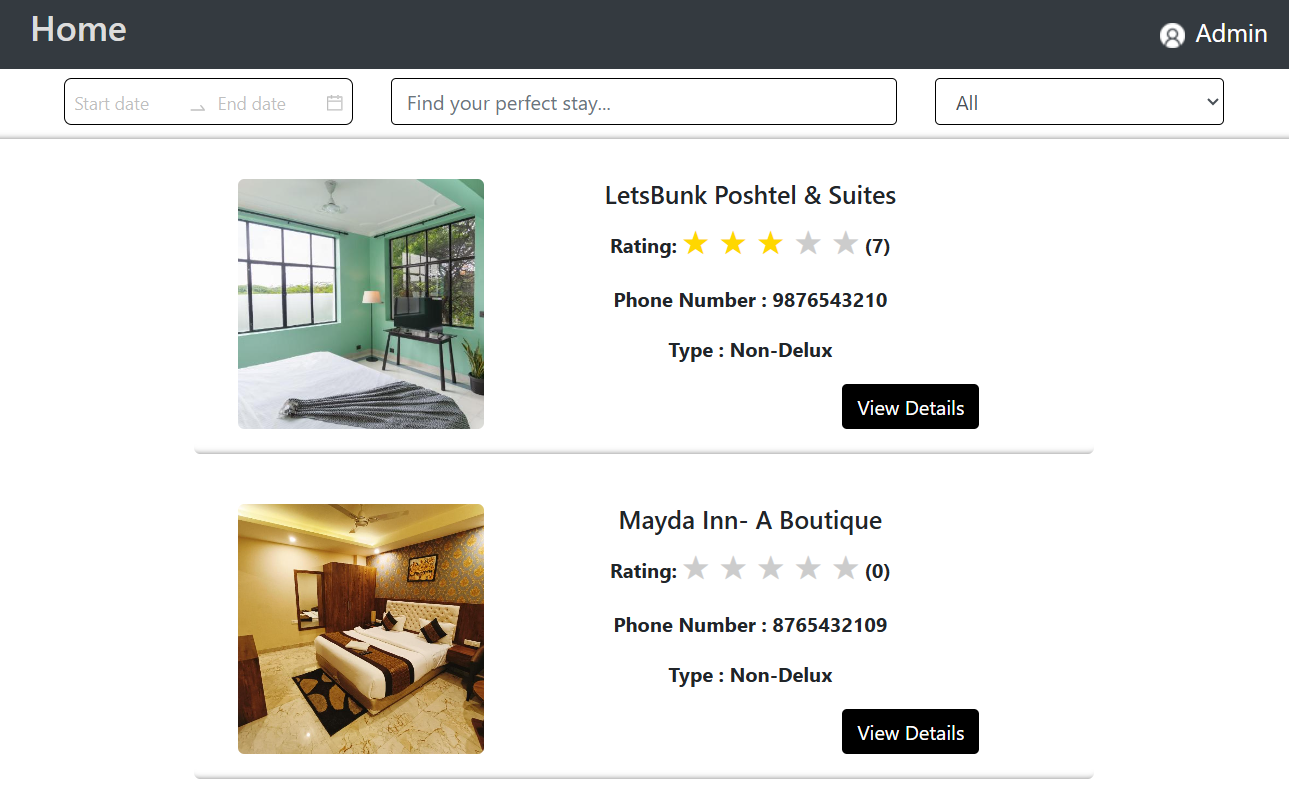This screenshot has width=1289, height=801.
Task: Select the fifth star of LetsBunk rating
Action: (x=846, y=243)
